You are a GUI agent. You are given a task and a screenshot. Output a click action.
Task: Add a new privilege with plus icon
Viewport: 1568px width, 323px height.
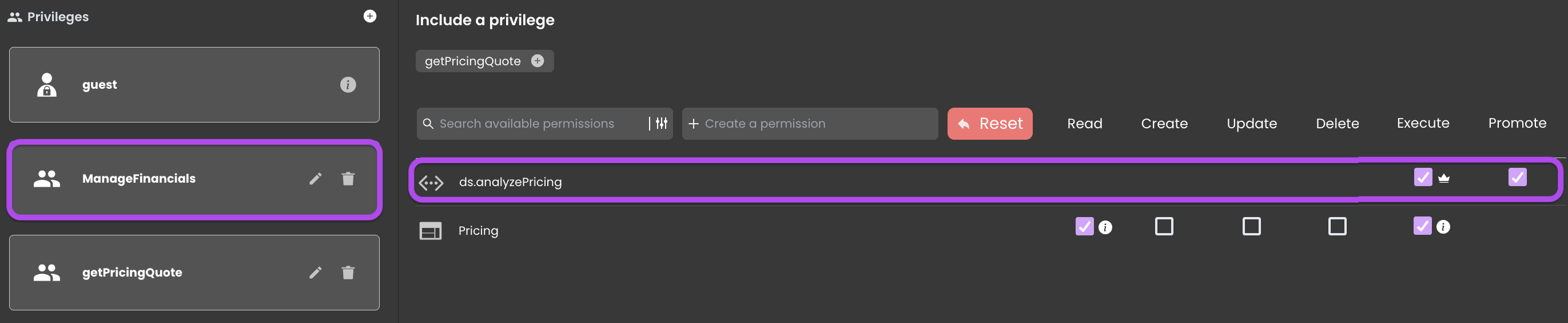pos(369,16)
